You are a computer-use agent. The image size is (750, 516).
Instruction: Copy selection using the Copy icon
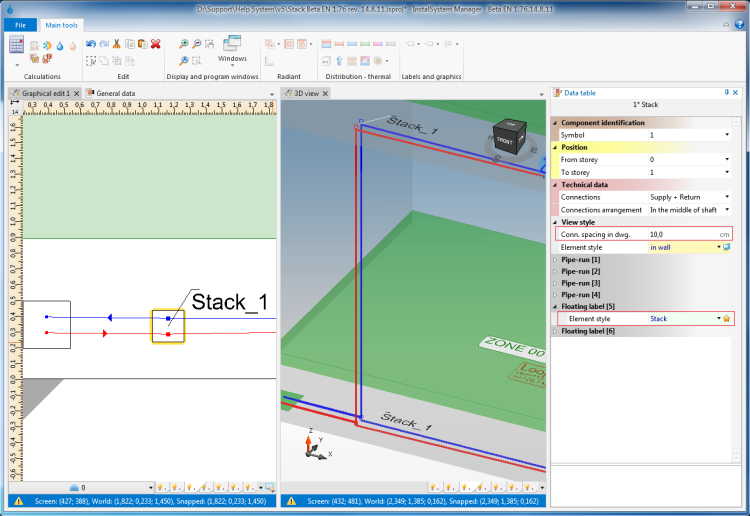[130, 44]
